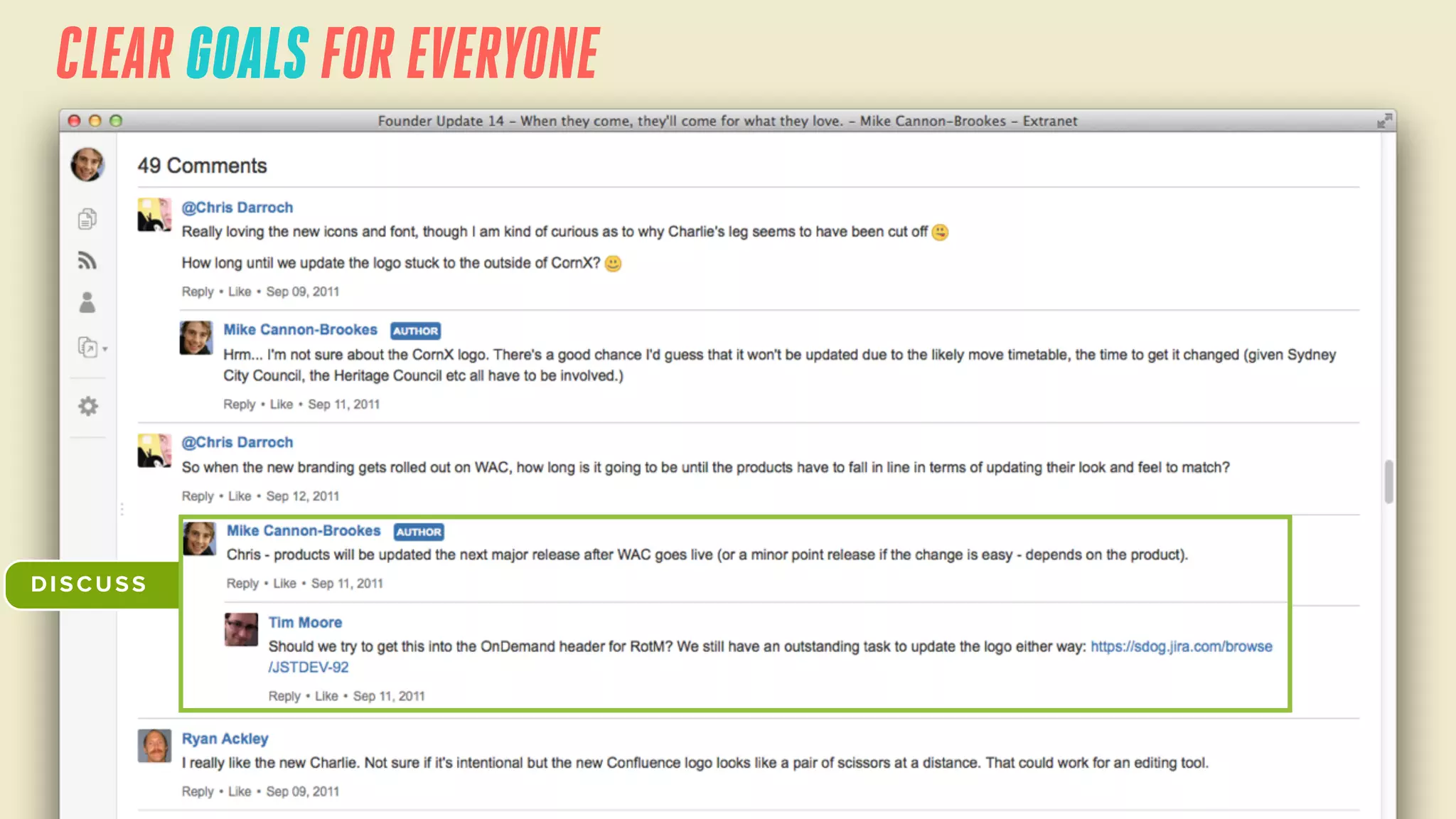1456x819 pixels.
Task: Open the sdog.jira.com JSTDEV-92 link
Action: (x=1181, y=646)
